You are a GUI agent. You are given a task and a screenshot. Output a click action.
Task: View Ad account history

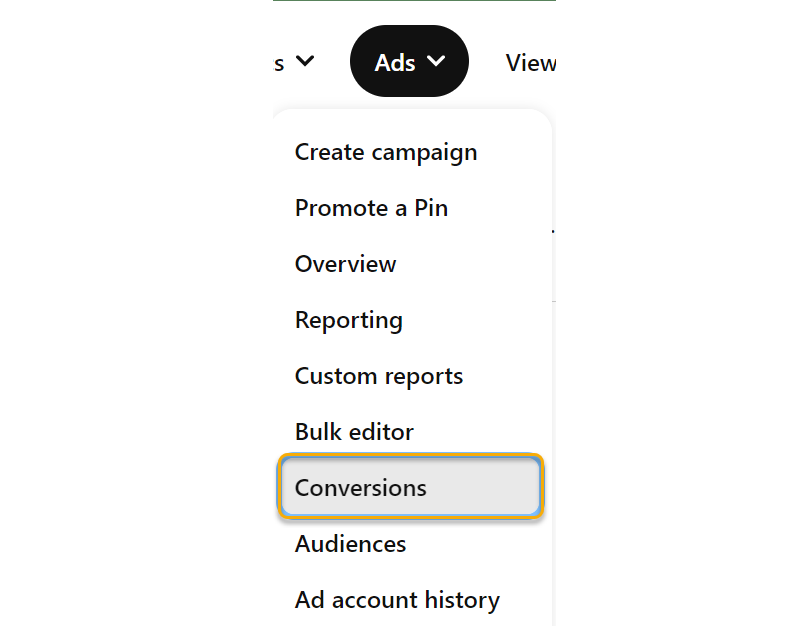tap(397, 600)
